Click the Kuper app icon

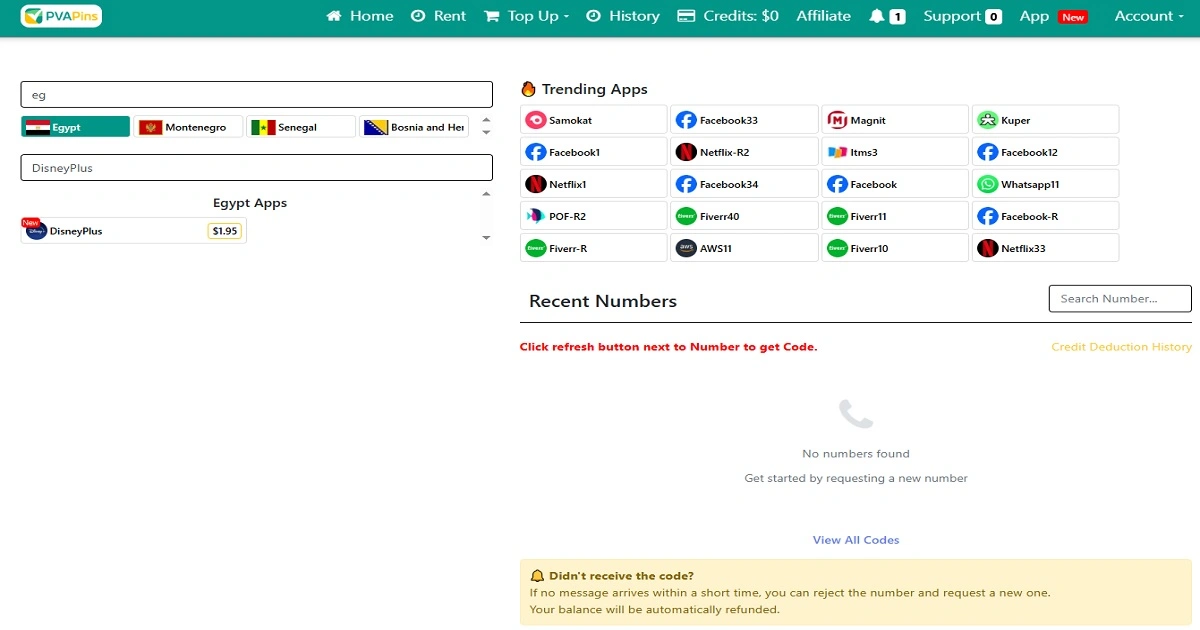[988, 120]
